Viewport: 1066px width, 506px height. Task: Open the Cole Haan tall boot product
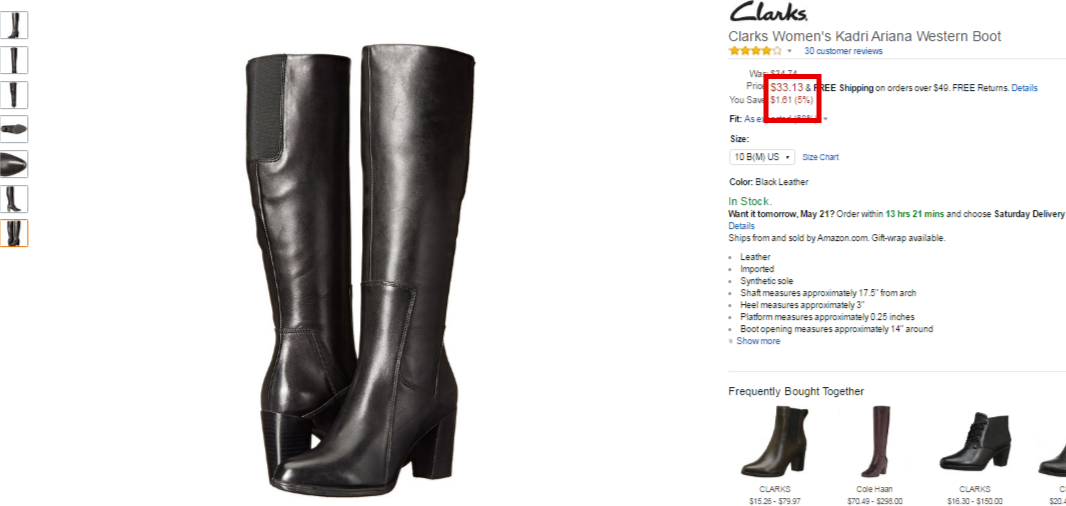pyautogui.click(x=874, y=441)
